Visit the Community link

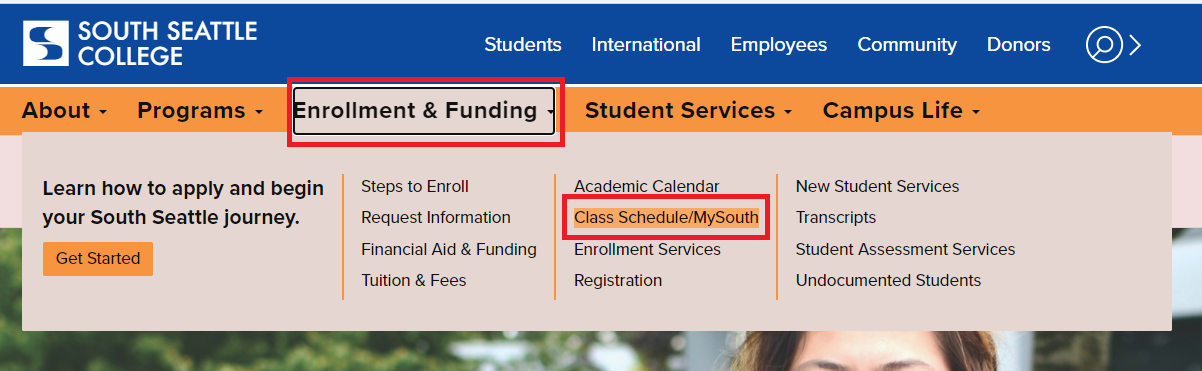click(907, 45)
